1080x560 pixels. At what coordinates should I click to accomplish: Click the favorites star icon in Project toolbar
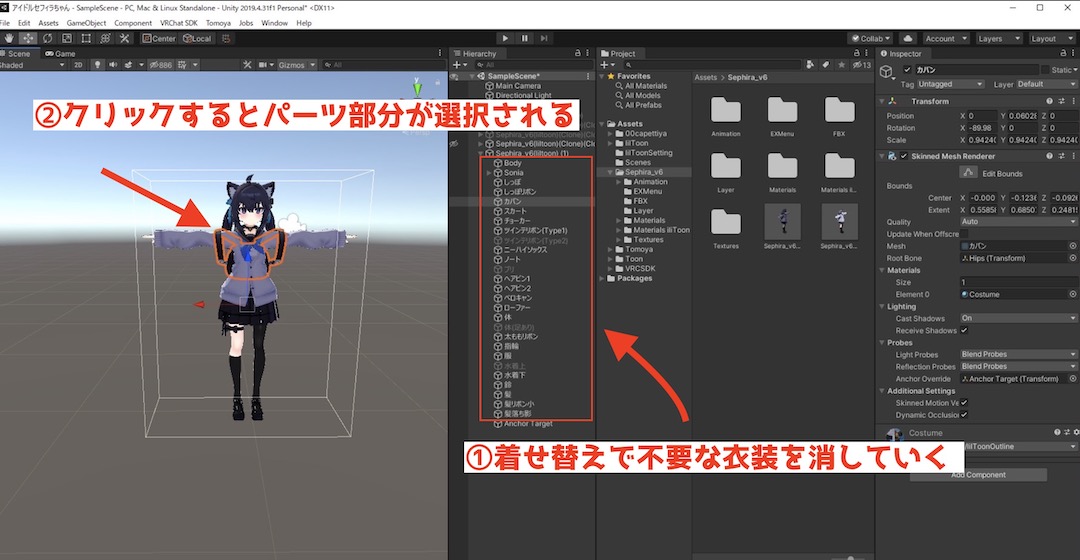pos(842,65)
